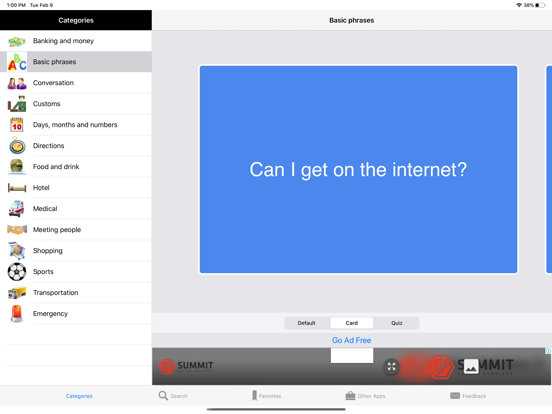552x414 pixels.
Task: Open the Categories tab label
Action: pos(79,396)
